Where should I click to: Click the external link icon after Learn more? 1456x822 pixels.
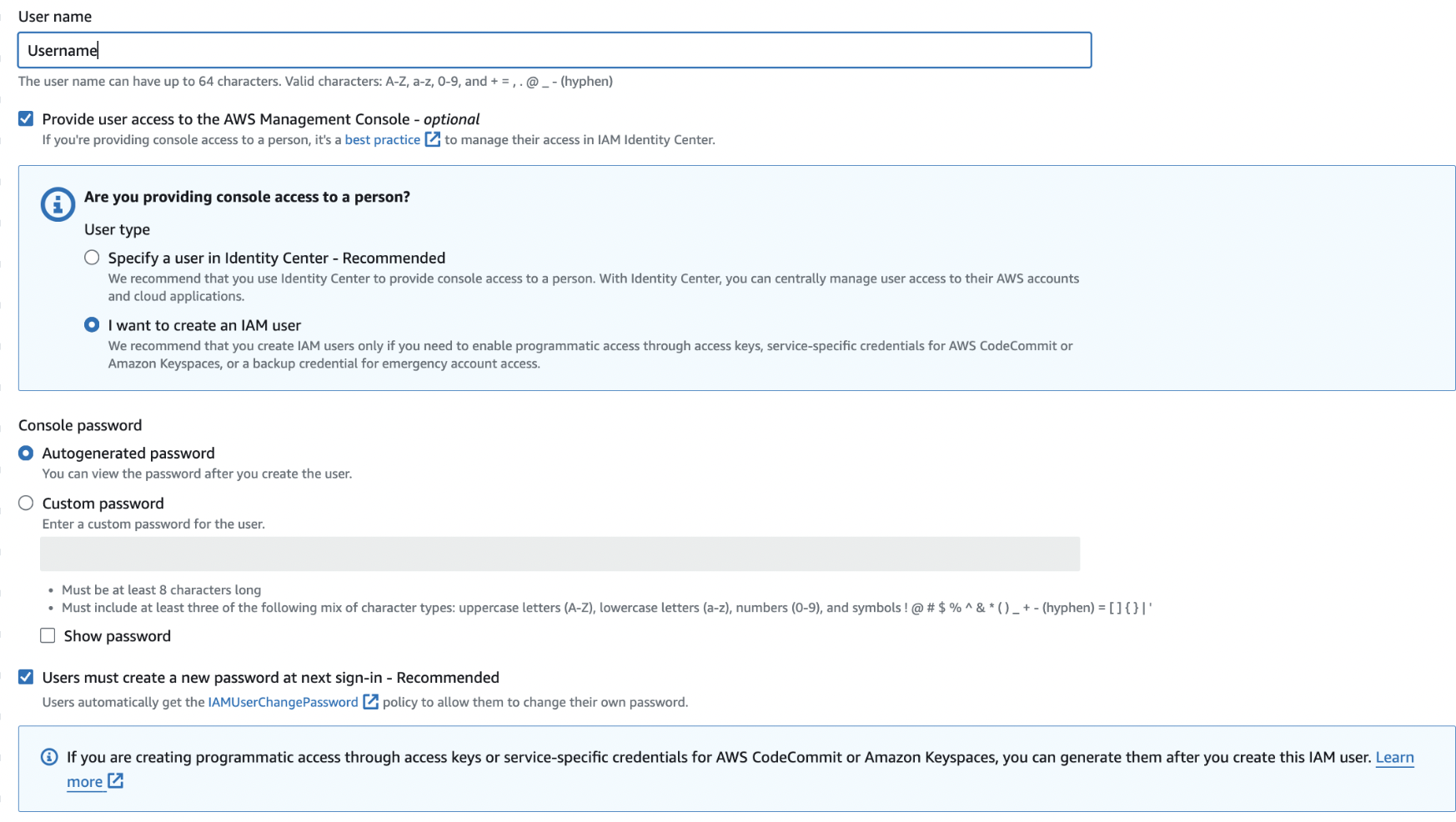pos(116,781)
